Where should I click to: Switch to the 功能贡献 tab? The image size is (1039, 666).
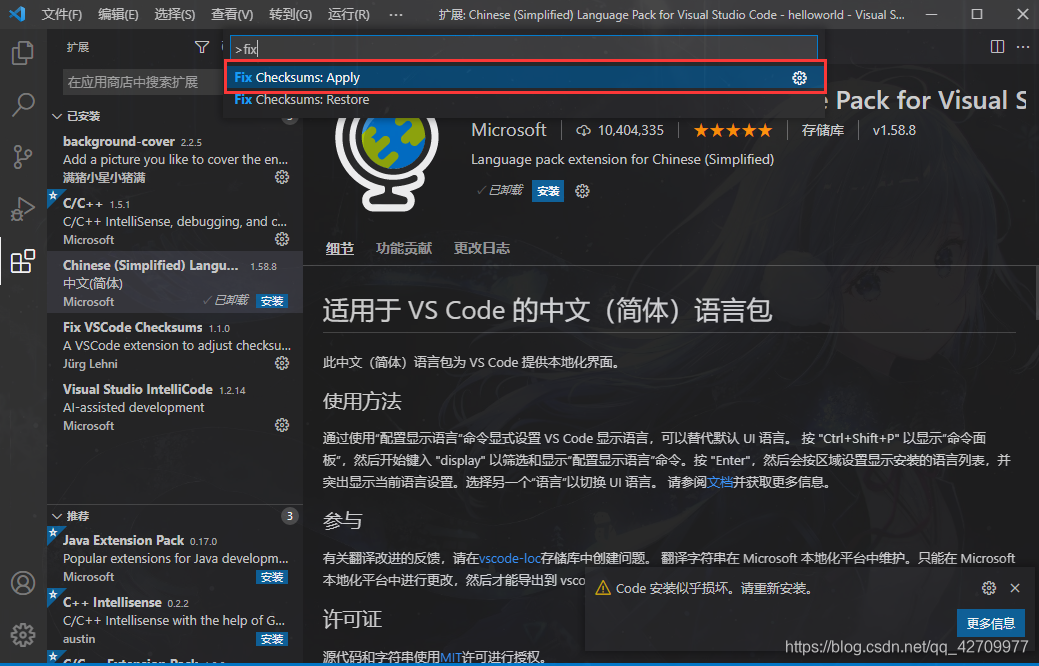pyautogui.click(x=404, y=249)
